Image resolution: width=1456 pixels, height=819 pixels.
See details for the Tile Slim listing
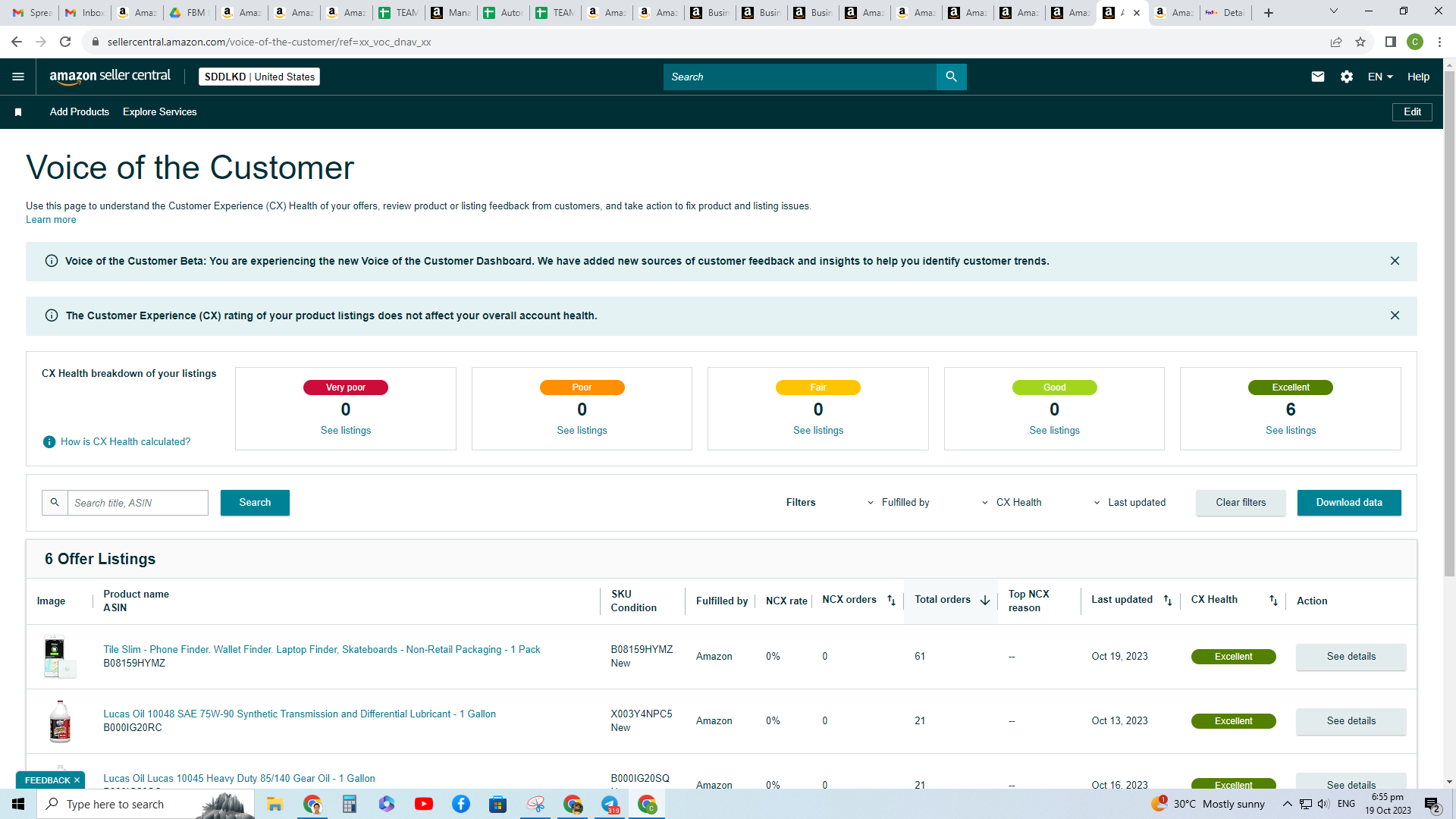pos(1351,657)
